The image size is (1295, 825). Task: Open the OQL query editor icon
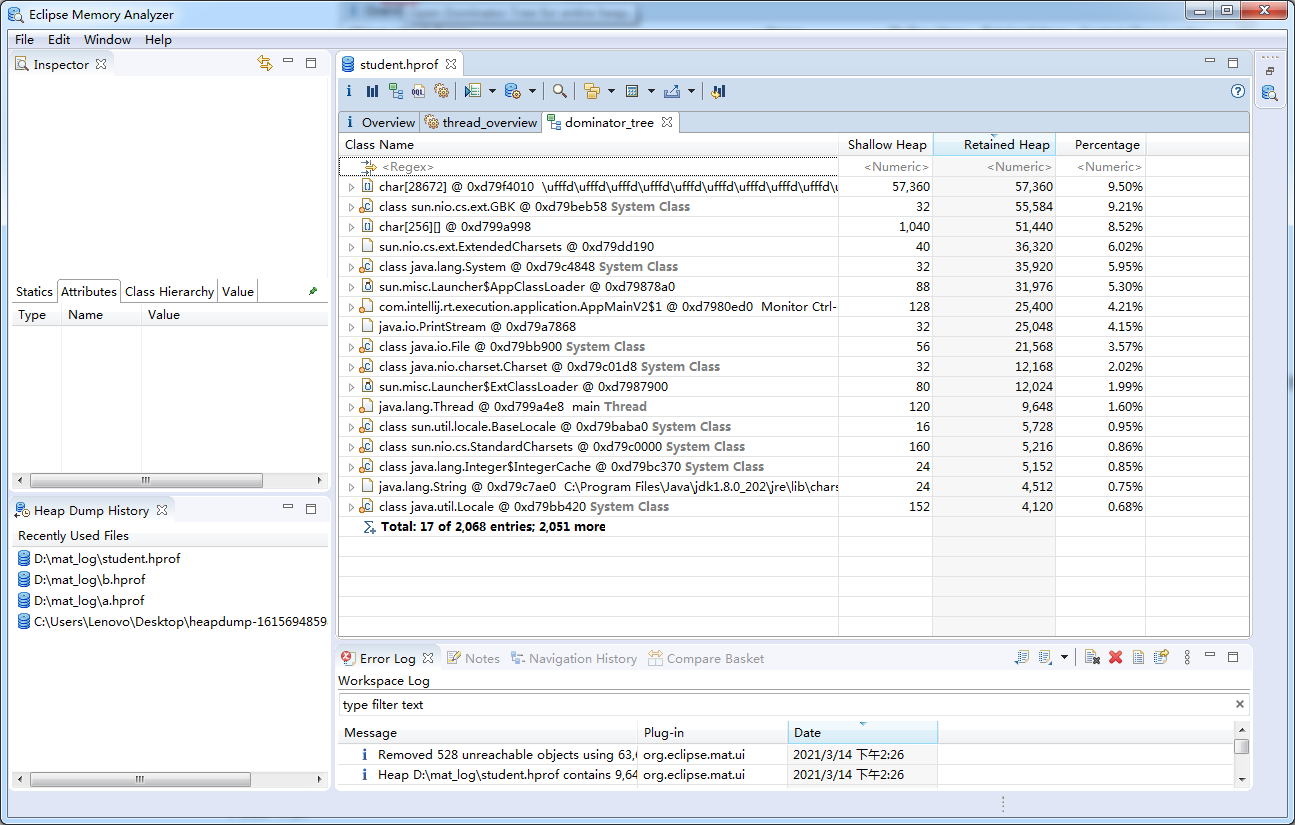(x=418, y=91)
